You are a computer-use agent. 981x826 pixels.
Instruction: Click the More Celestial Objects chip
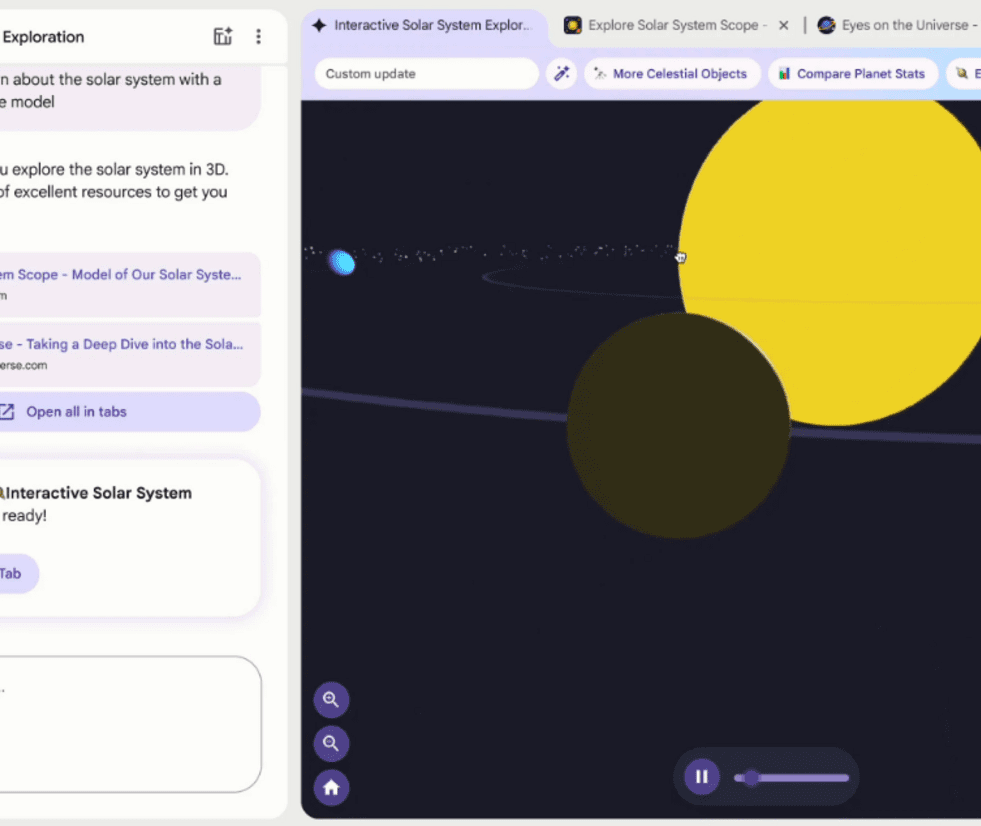tap(670, 74)
